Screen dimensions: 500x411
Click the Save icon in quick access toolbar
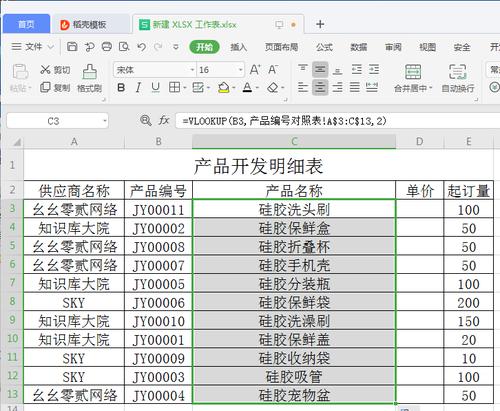point(72,47)
